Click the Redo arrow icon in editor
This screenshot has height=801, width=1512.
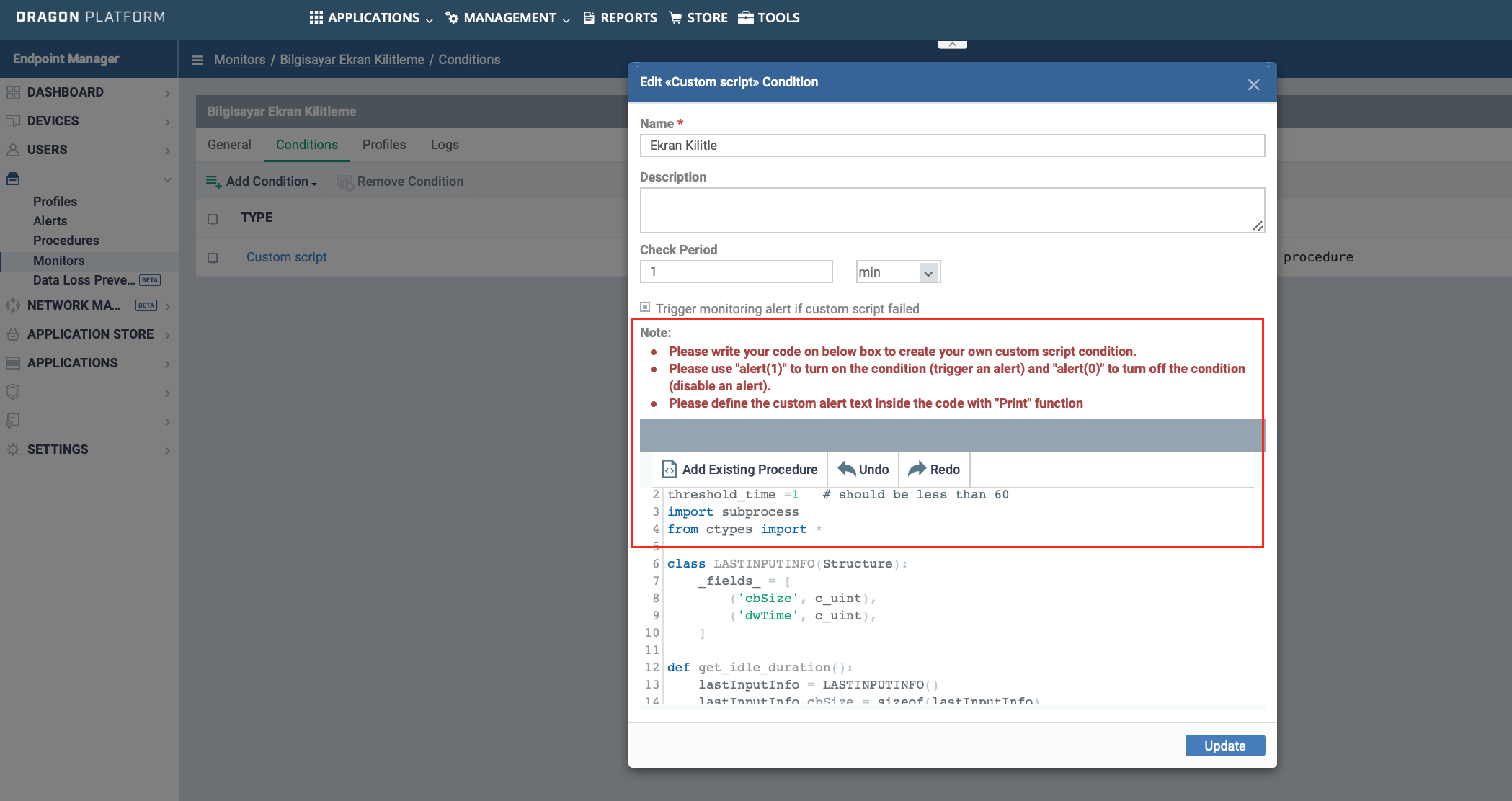(x=917, y=469)
